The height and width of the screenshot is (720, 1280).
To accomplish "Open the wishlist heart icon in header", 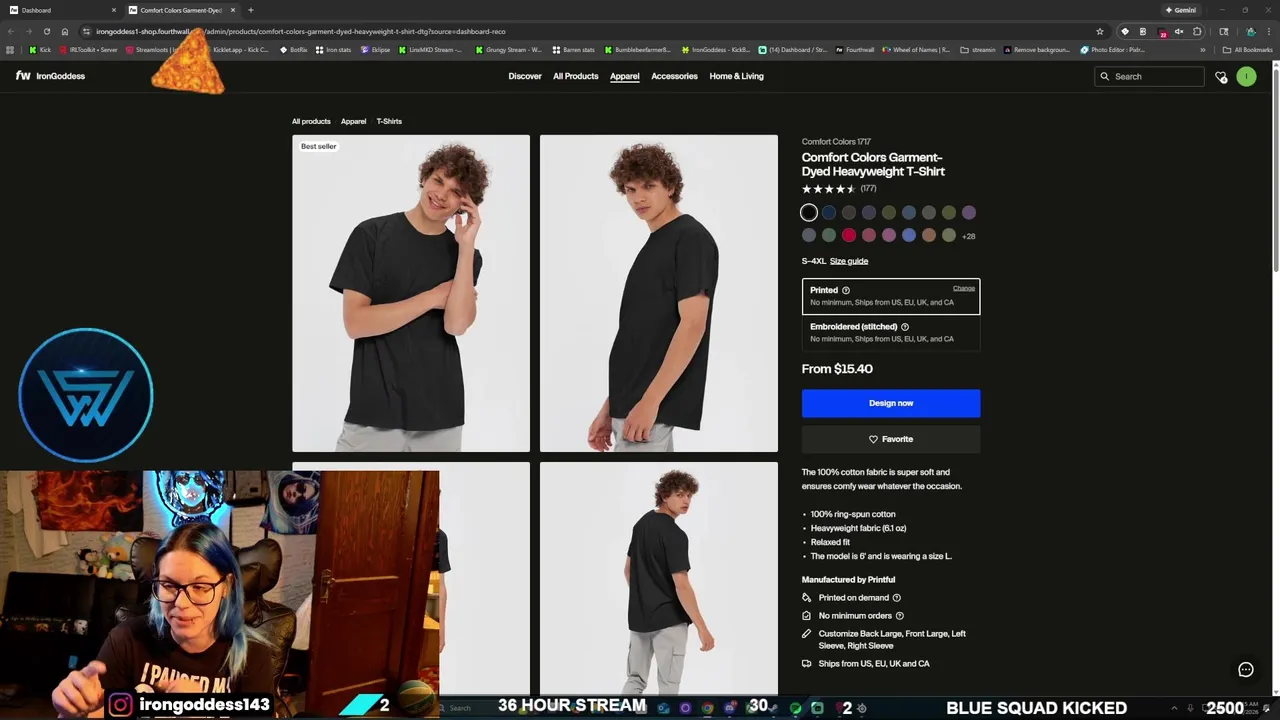I will click(1221, 77).
